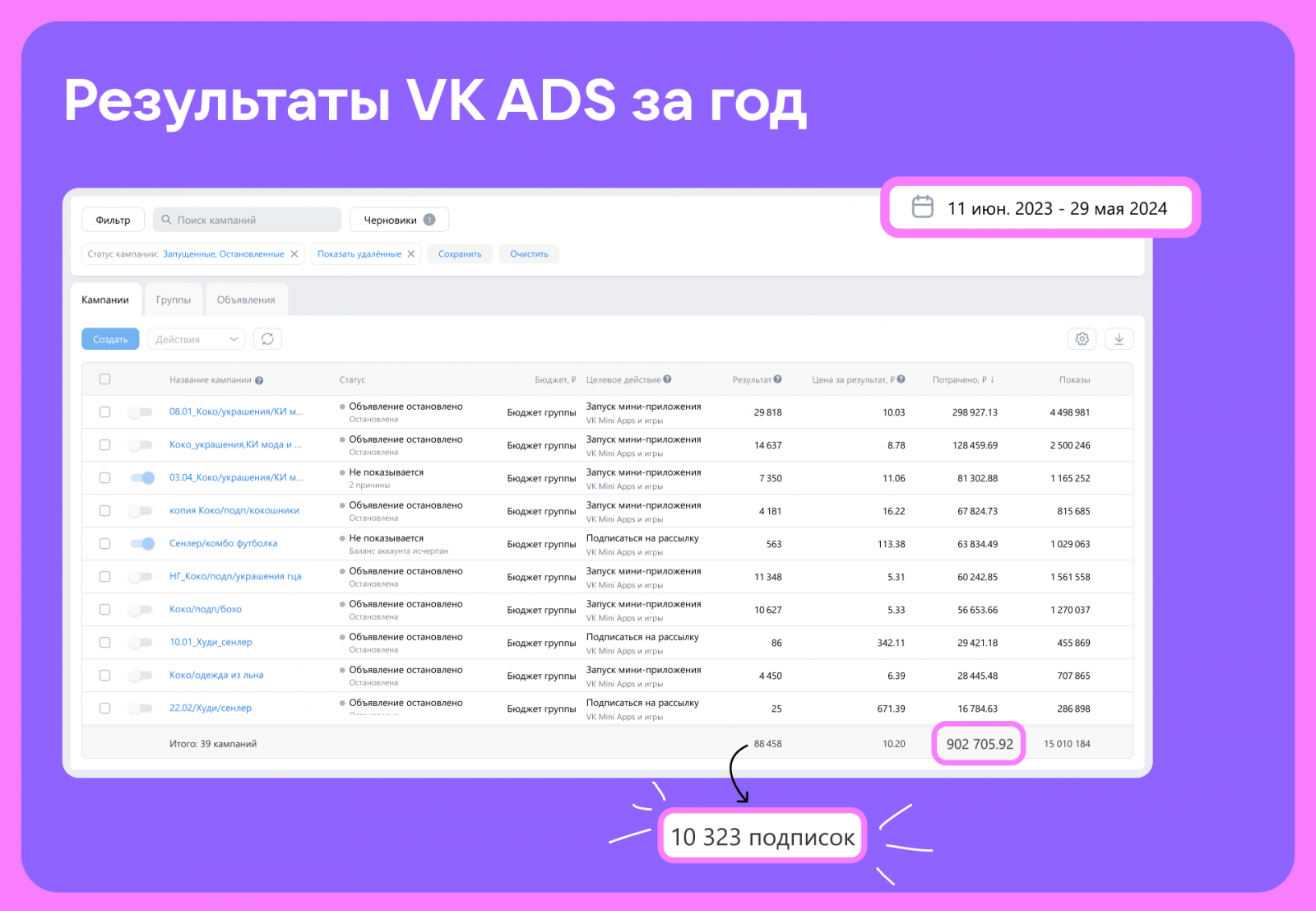Click 'Баланс аккаунта исчерпан' status note

[x=399, y=551]
